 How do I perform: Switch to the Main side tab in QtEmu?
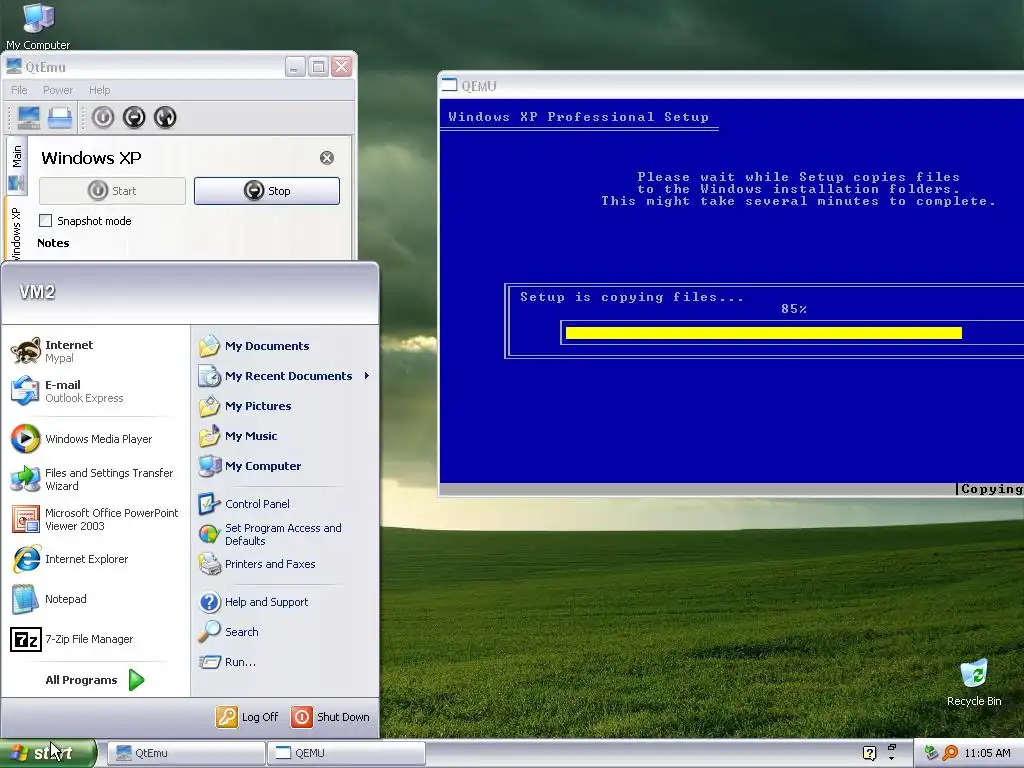(x=16, y=165)
